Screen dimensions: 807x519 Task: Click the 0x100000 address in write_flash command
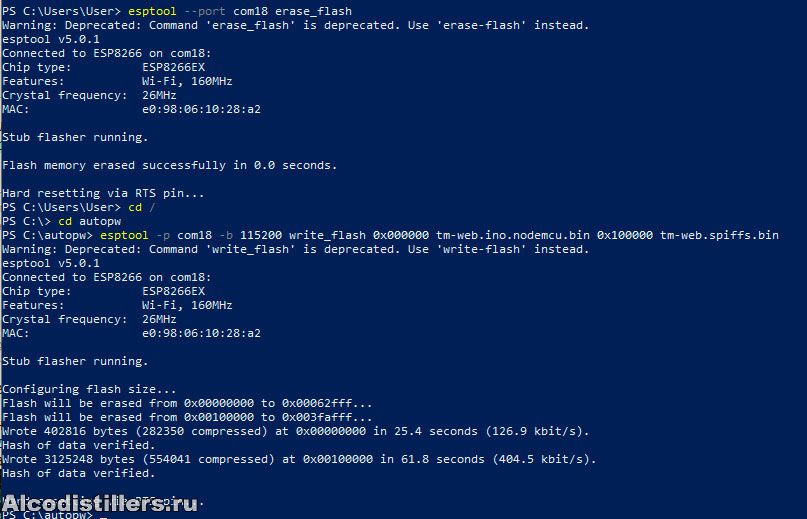[625, 235]
